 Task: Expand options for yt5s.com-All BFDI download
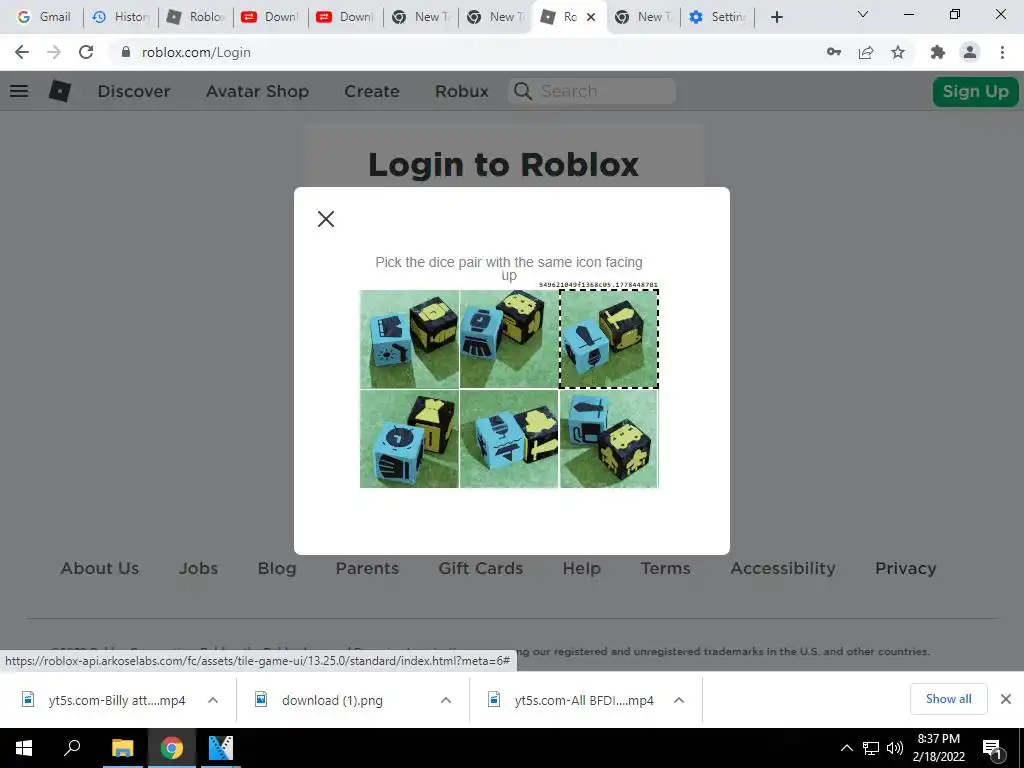pos(679,700)
